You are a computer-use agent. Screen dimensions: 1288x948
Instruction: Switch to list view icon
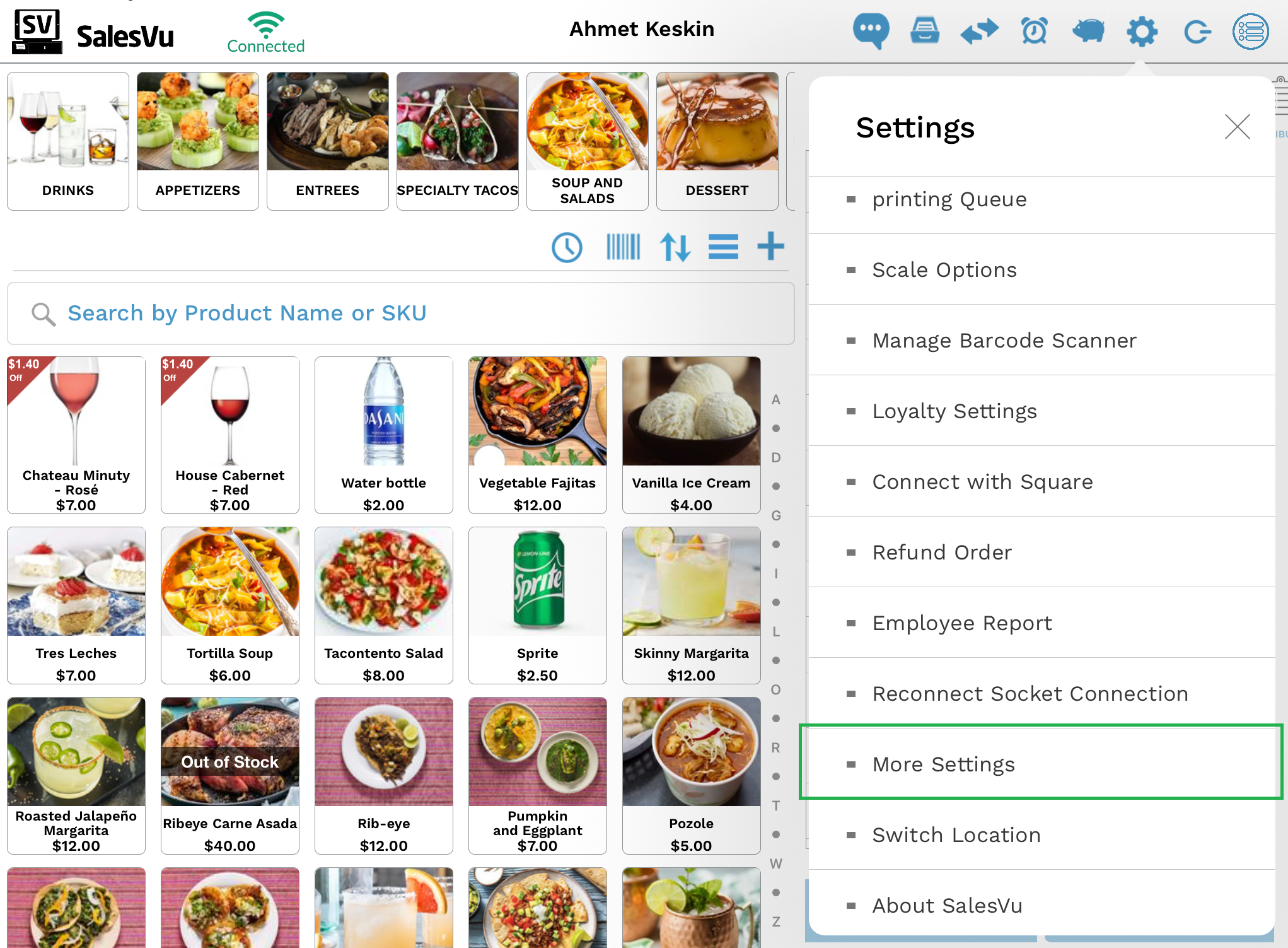[x=723, y=247]
